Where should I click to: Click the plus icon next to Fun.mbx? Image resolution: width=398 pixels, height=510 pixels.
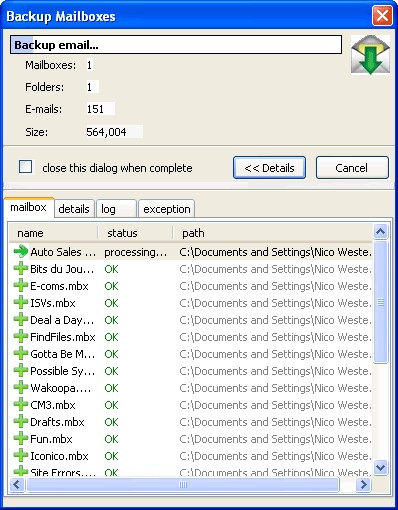(x=21, y=439)
